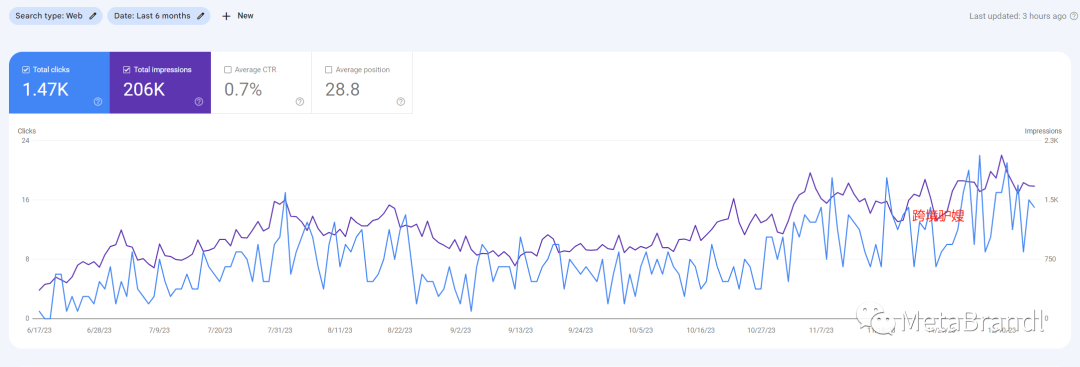
Task: Enable the Average position checkbox
Action: click(x=329, y=70)
